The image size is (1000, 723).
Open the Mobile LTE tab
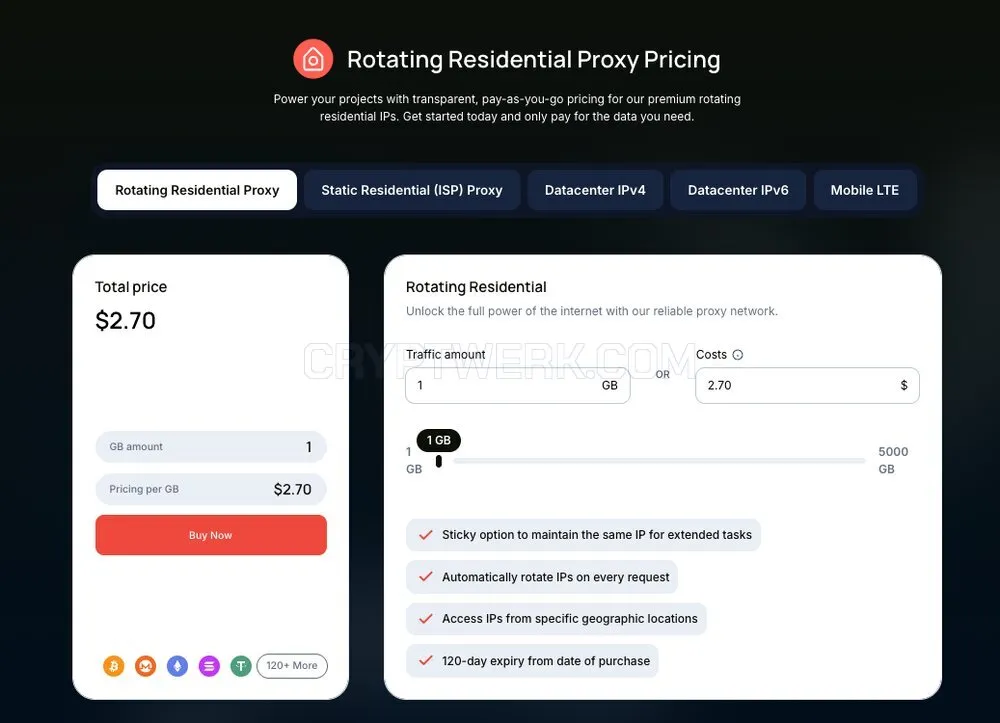[x=865, y=190]
